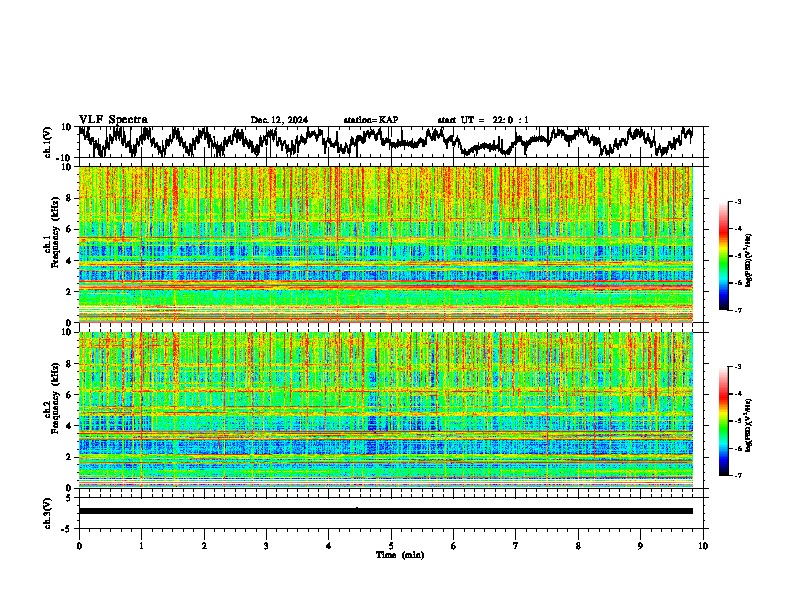Click the 'station=KAP' label
This screenshot has height=612, width=792.
[x=370, y=120]
